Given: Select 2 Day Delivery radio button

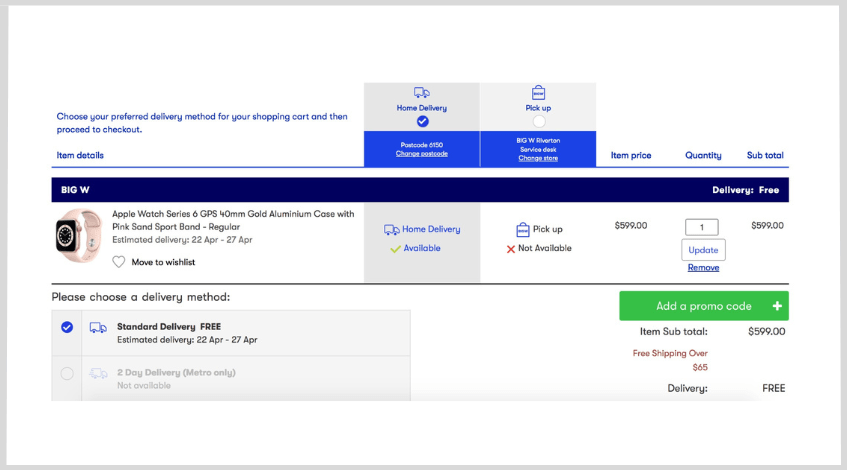Looking at the screenshot, I should (x=67, y=373).
